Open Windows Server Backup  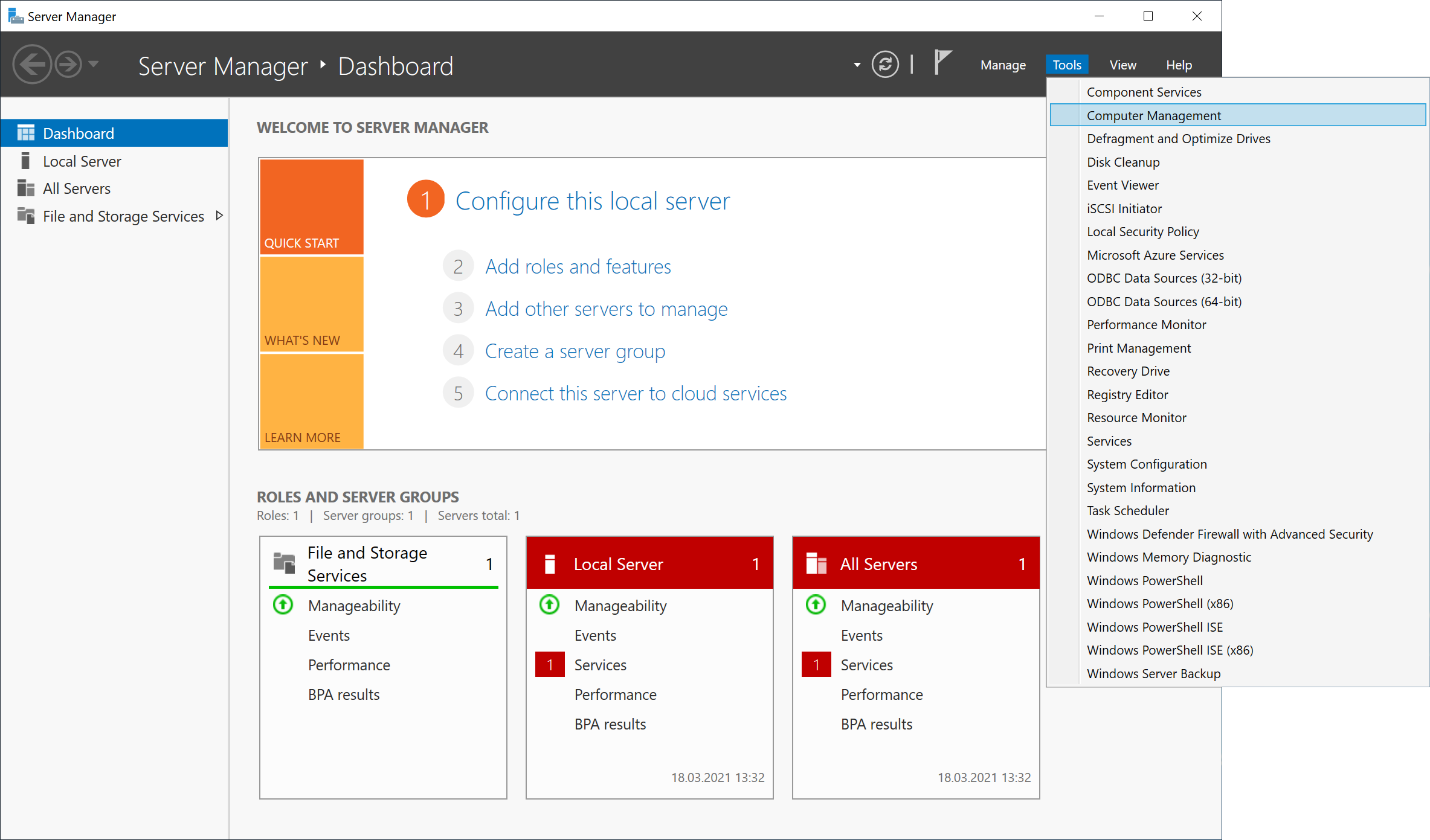1238,673
